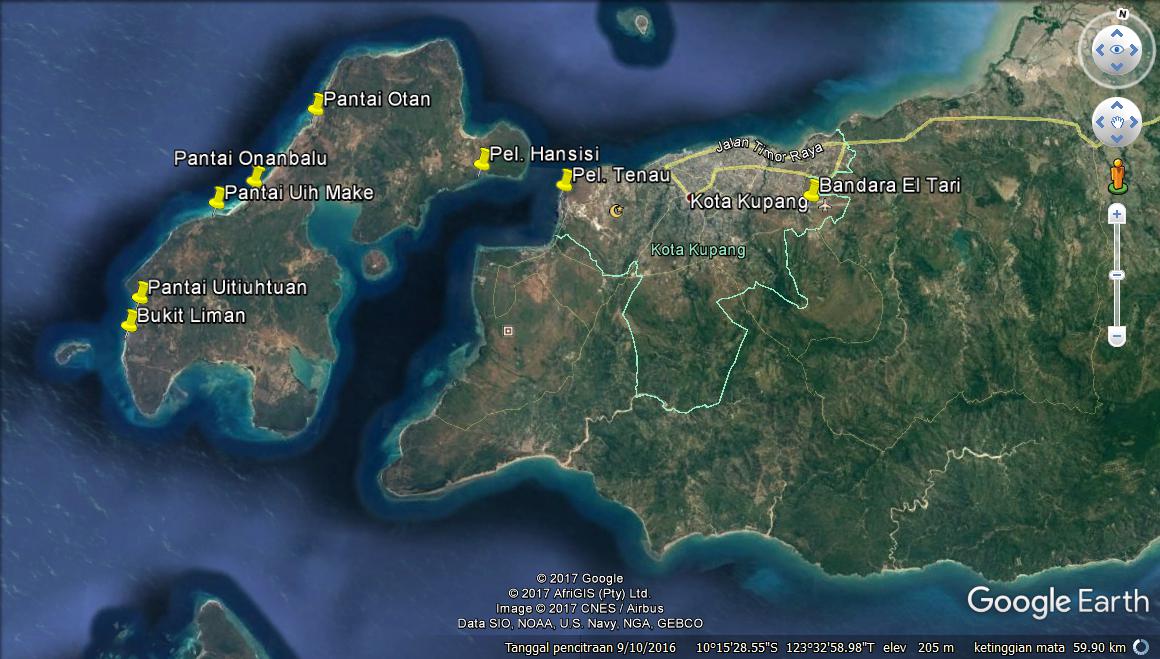Image resolution: width=1160 pixels, height=659 pixels.
Task: Click the zoom out minus icon
Action: tap(1117, 335)
